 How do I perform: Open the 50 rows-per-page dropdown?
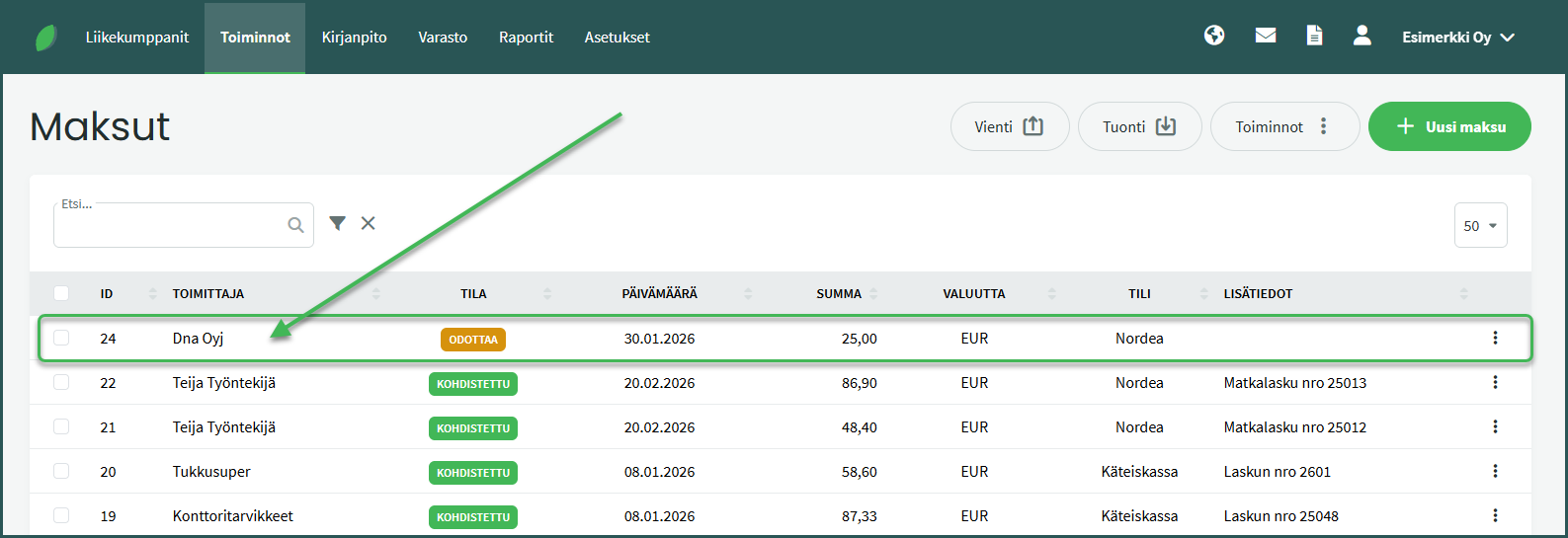pyautogui.click(x=1480, y=225)
